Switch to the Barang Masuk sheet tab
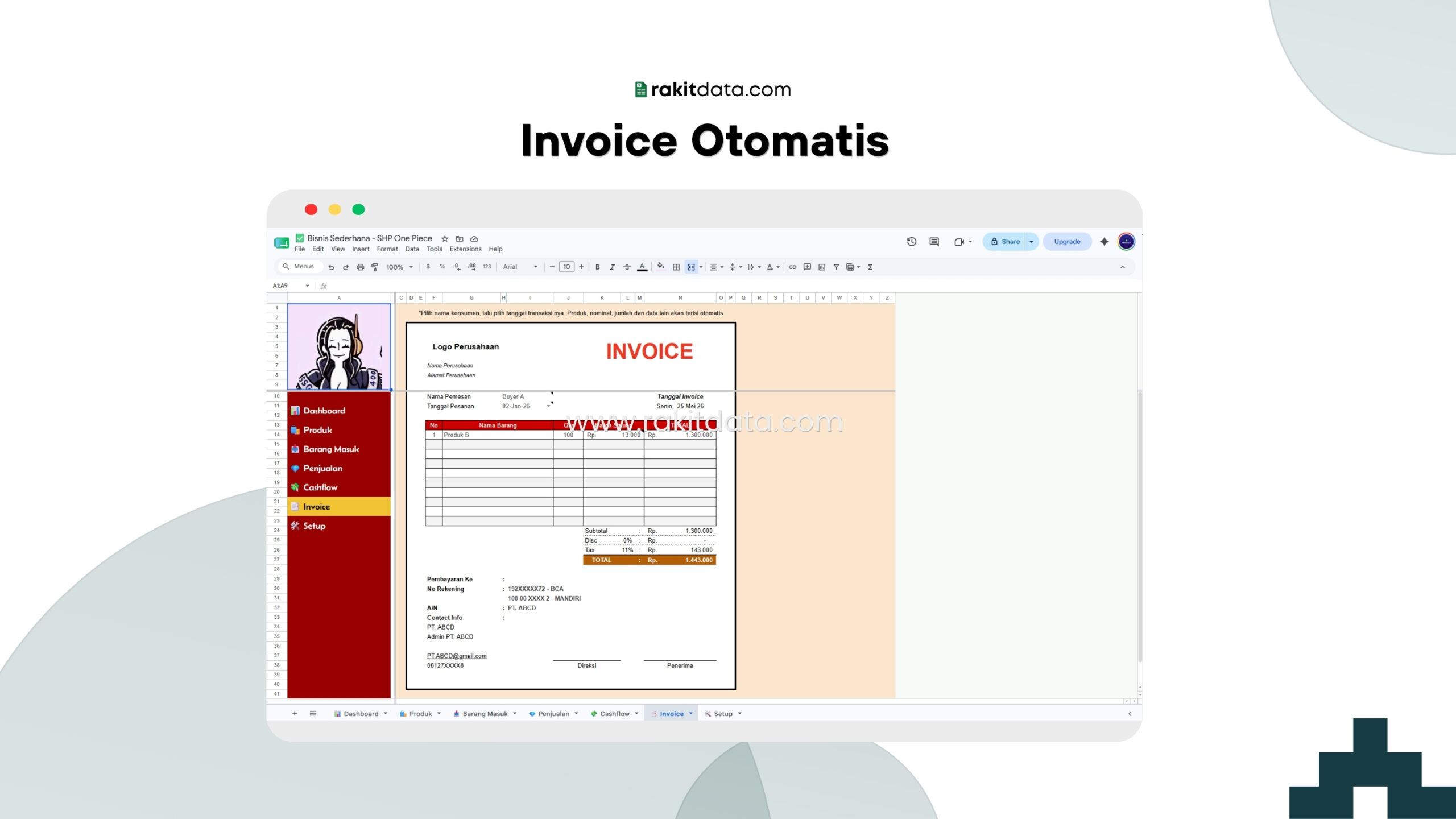The height and width of the screenshot is (819, 1456). [485, 714]
